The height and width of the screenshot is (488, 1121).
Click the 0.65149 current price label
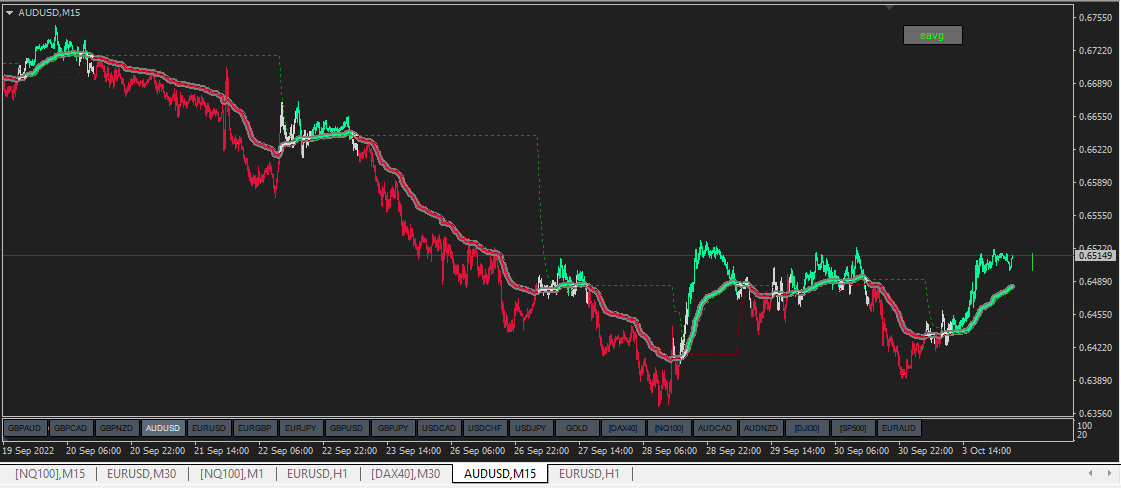pos(1095,255)
